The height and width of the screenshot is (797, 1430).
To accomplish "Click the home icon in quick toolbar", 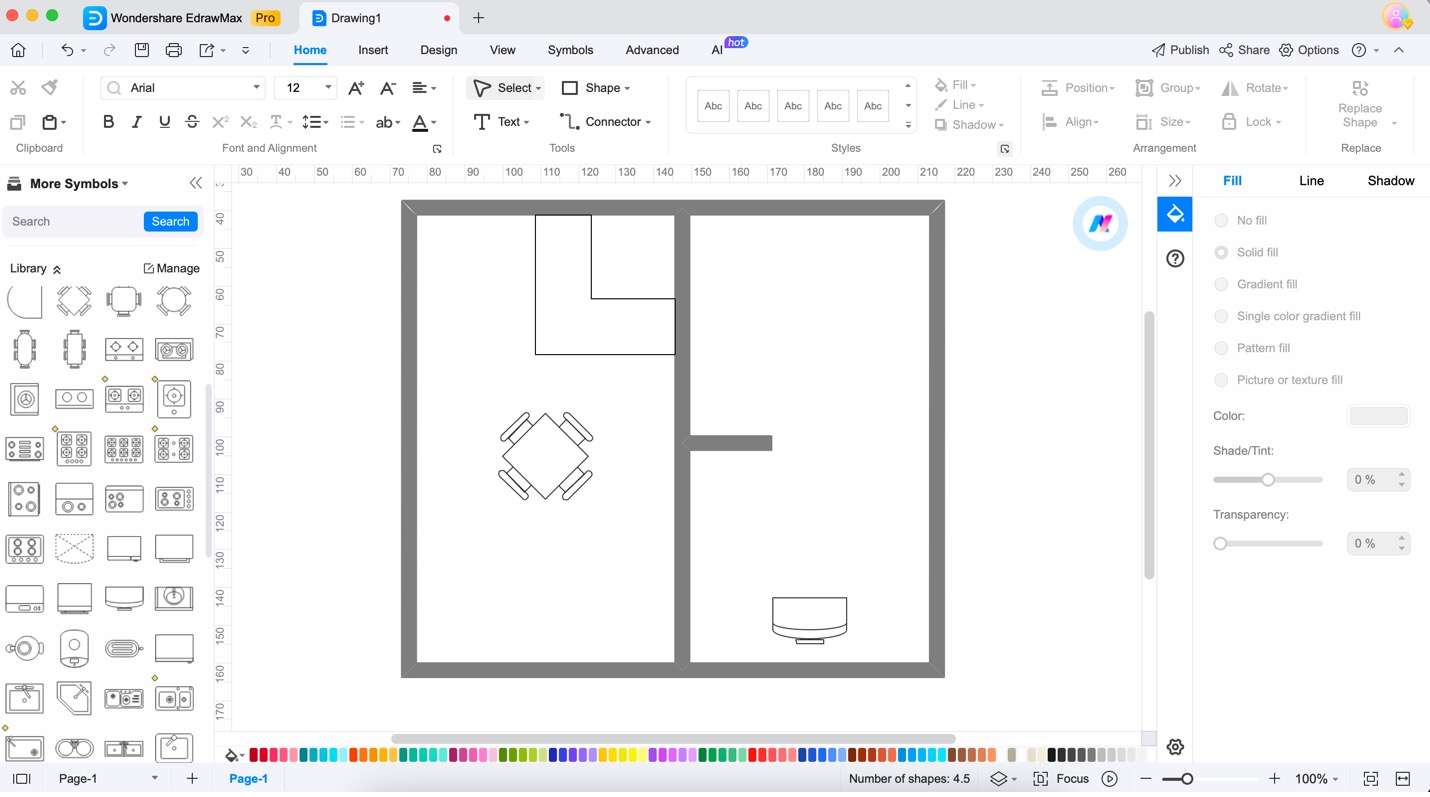I will coord(18,50).
